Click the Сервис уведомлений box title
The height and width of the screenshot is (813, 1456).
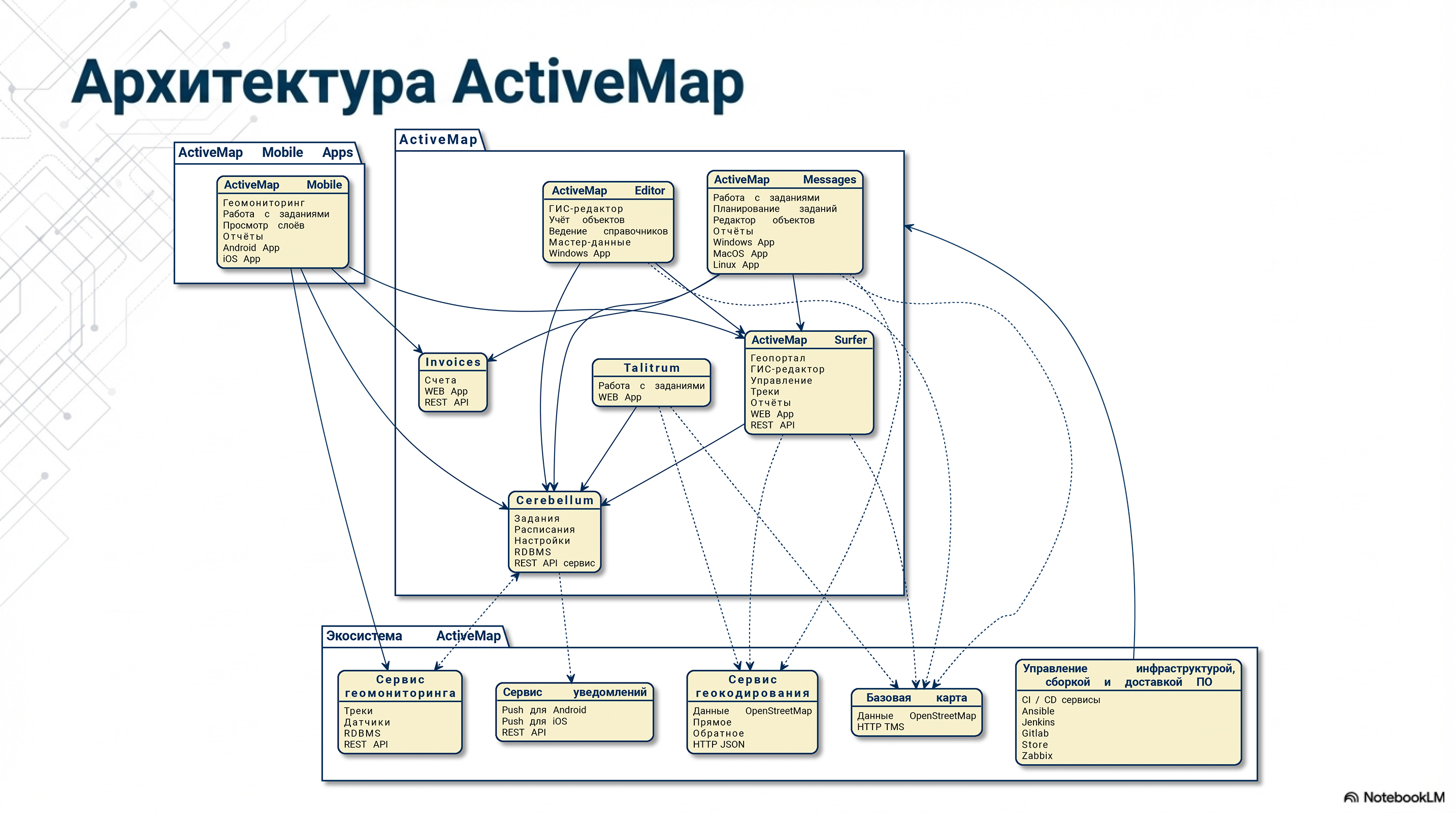574,692
